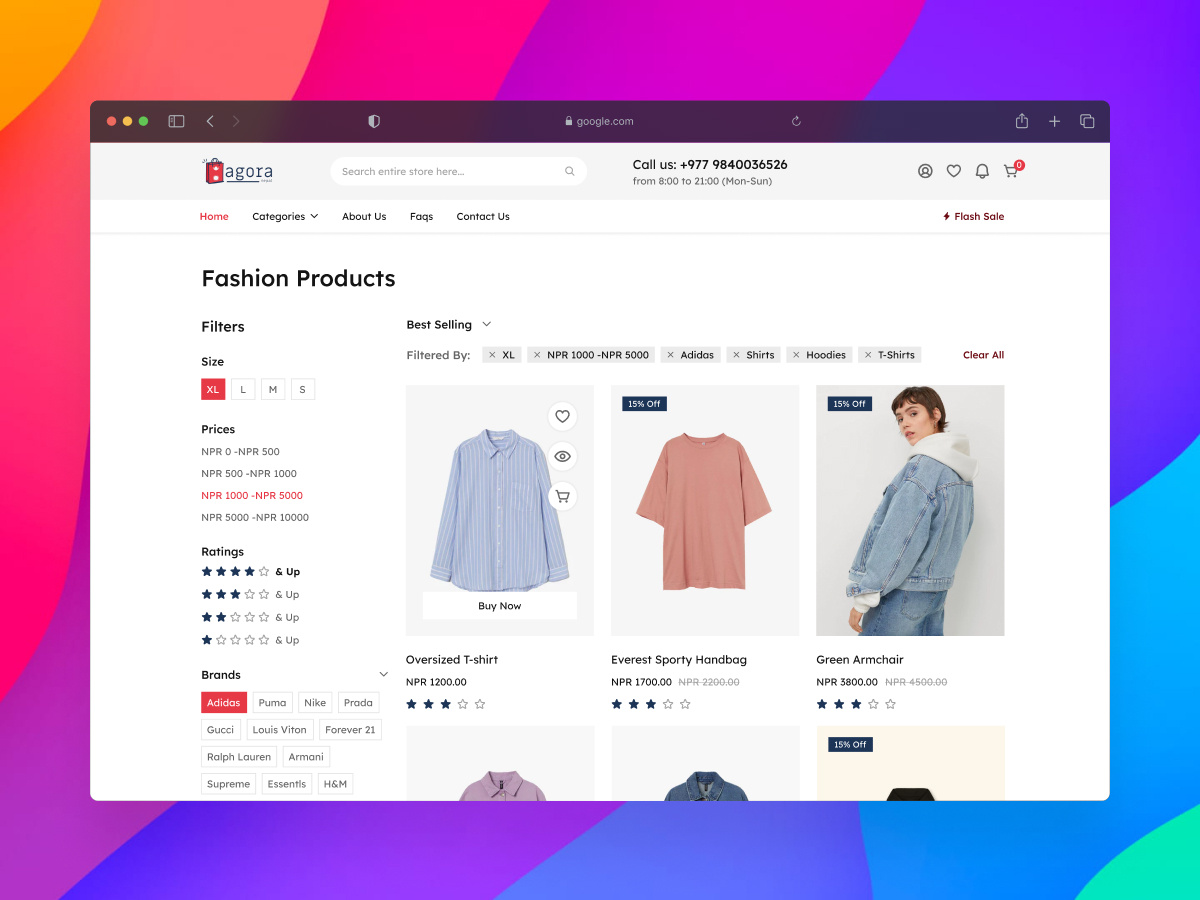The width and height of the screenshot is (1200, 900).
Task: Click the store search input field
Action: (458, 171)
